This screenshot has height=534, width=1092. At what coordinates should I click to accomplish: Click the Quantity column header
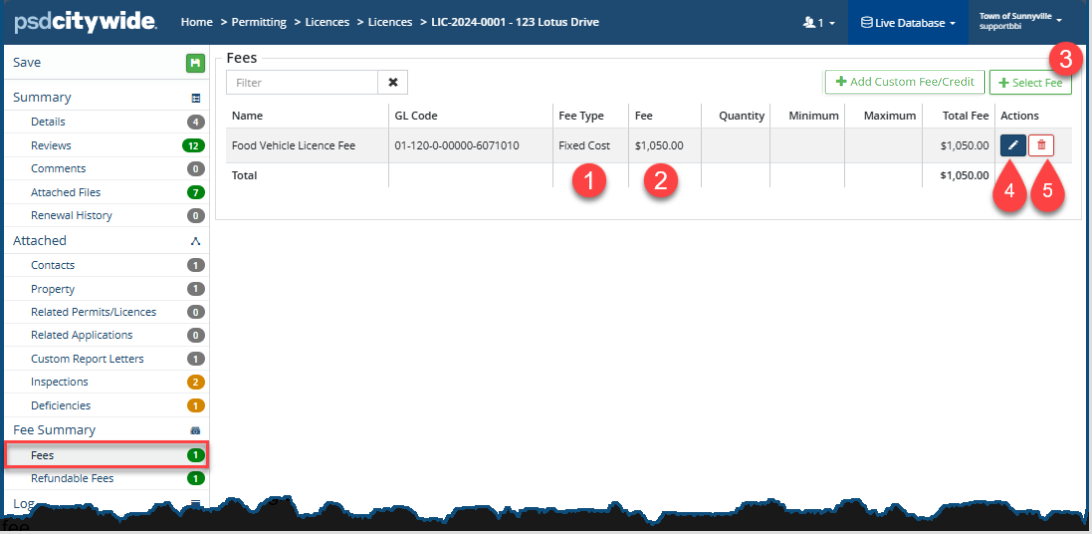(x=742, y=116)
